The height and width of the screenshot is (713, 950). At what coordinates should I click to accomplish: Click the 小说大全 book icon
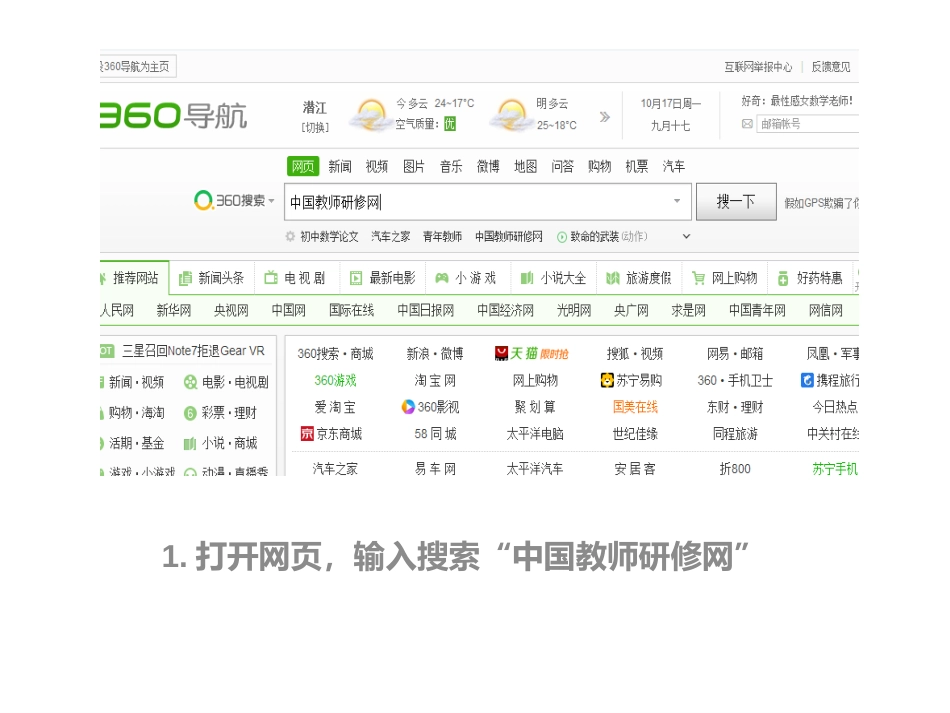527,278
